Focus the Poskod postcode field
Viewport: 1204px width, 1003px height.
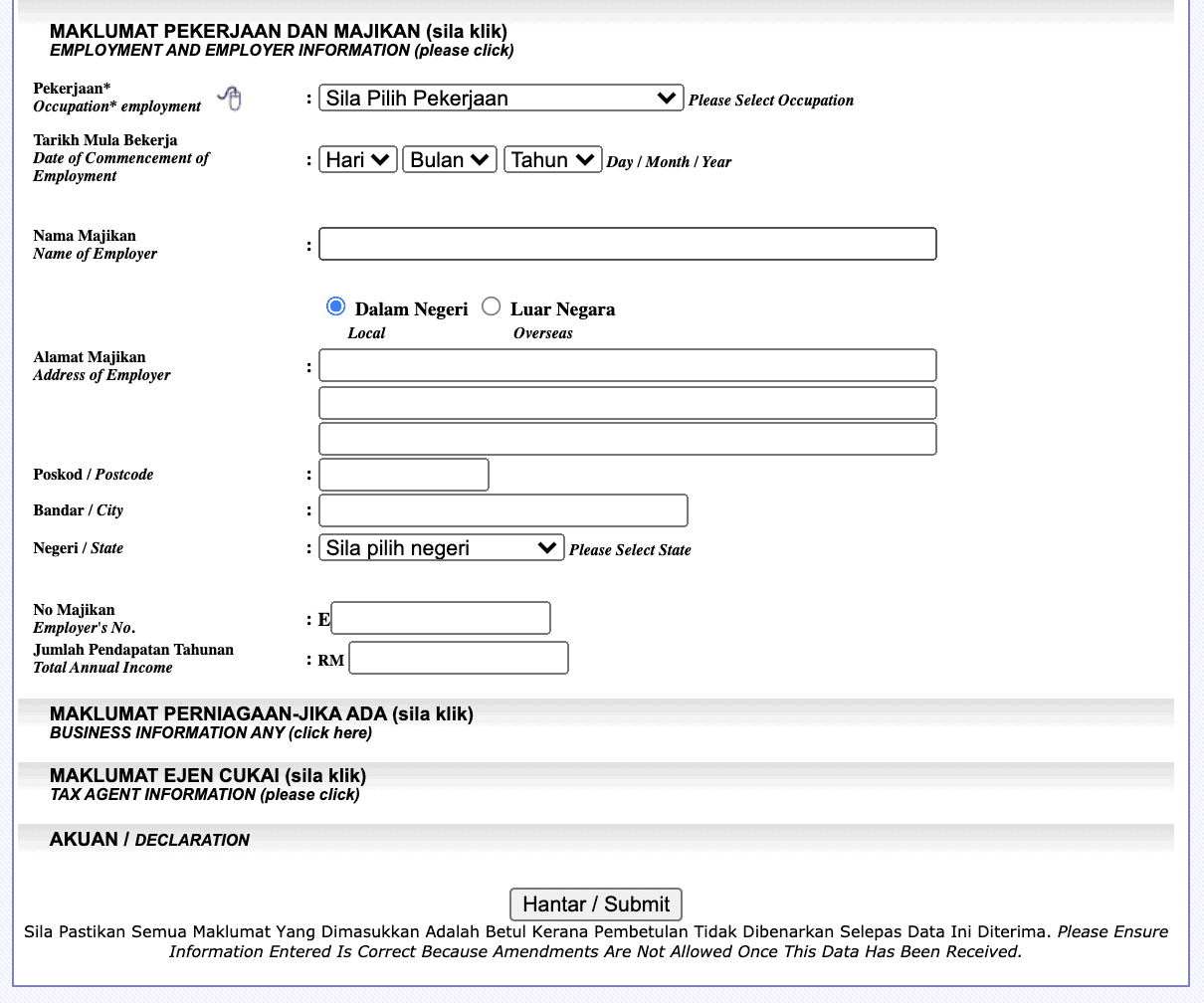[x=404, y=475]
